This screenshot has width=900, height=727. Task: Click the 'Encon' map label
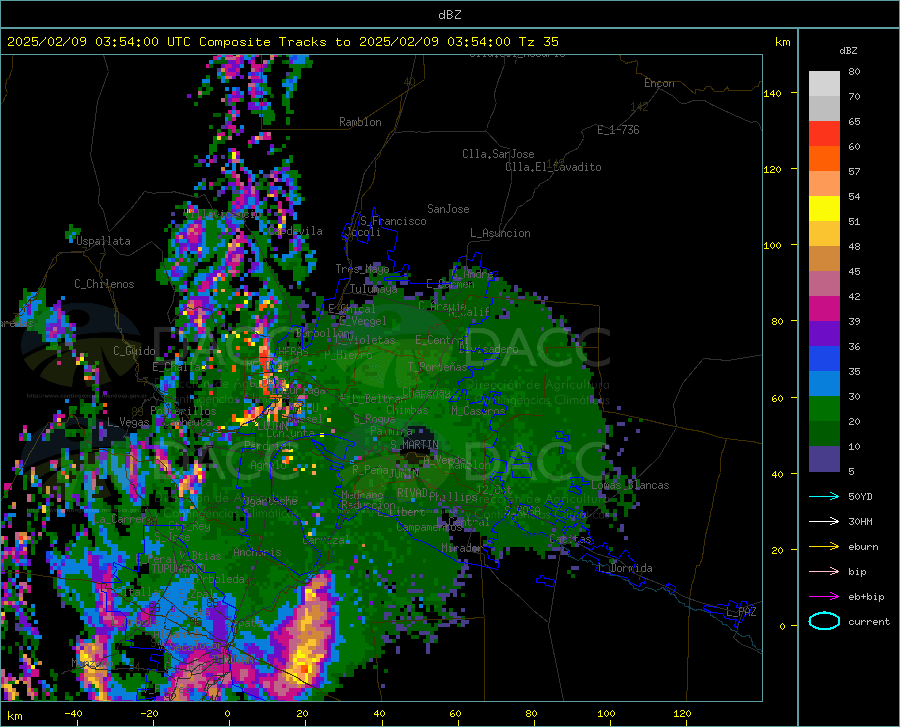coord(659,83)
